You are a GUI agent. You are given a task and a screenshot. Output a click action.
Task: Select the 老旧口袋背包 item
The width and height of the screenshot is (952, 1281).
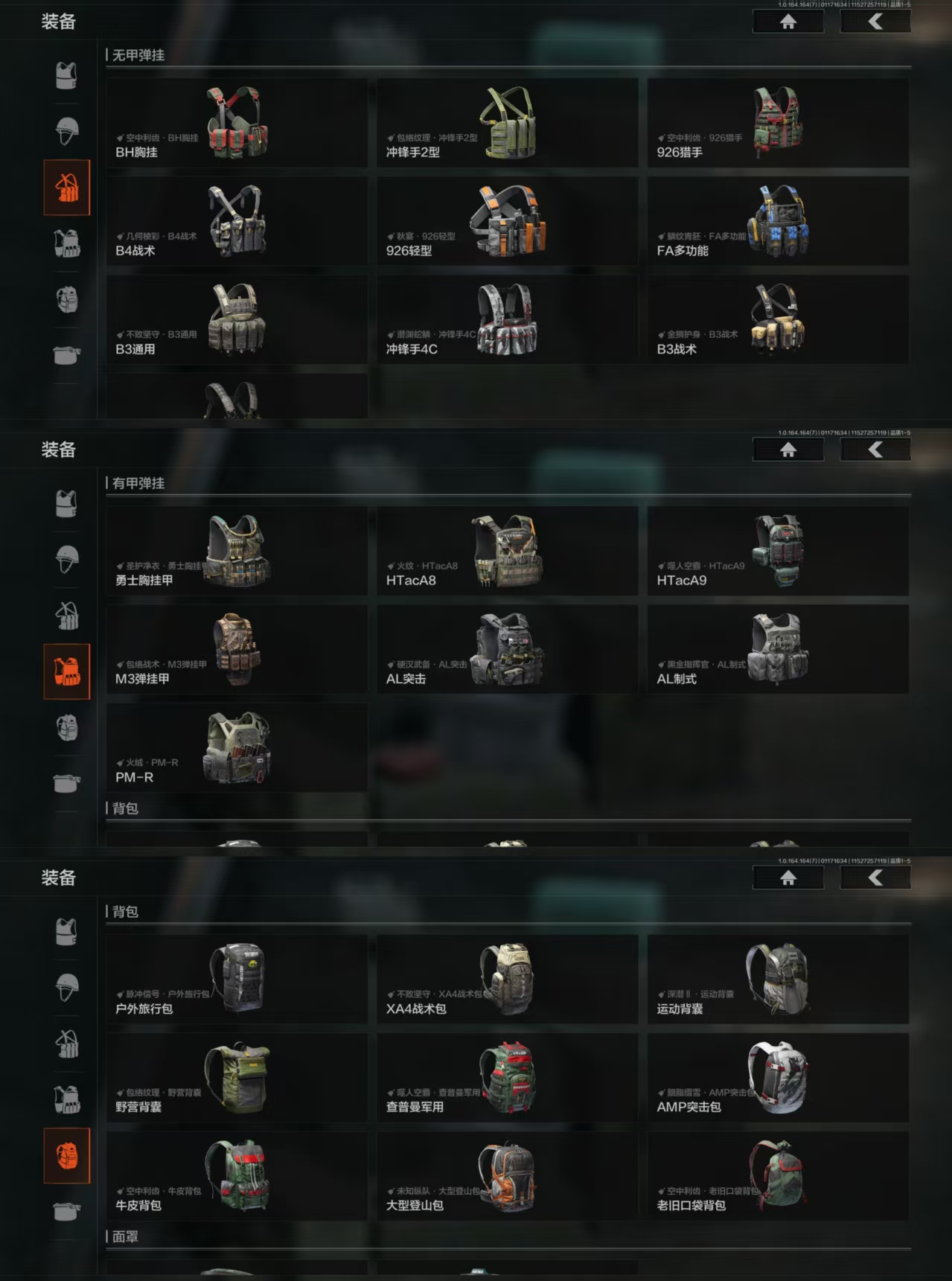point(779,1175)
